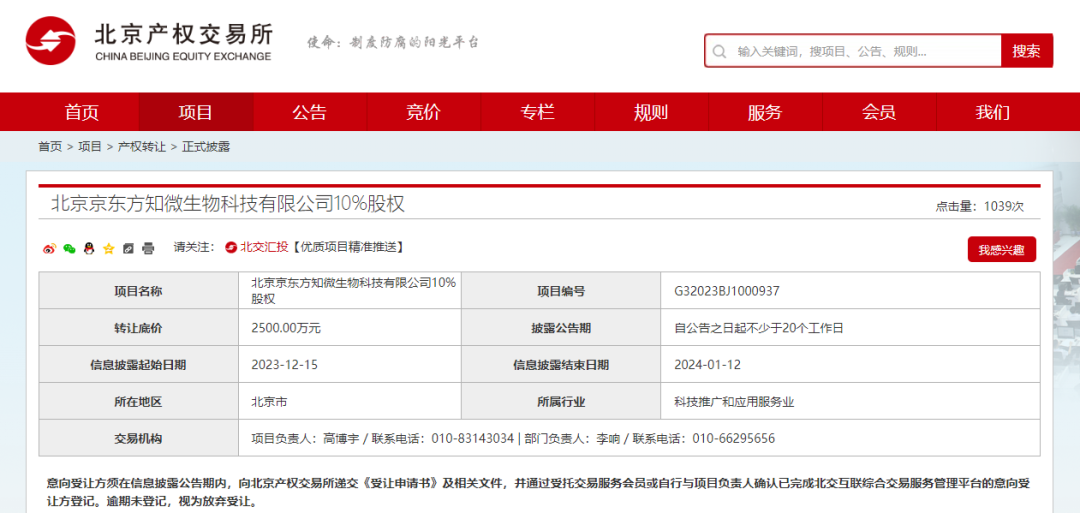Screen dimensions: 1080x513
Task: Select the 公告 tab in navigation bar
Action: (310, 112)
